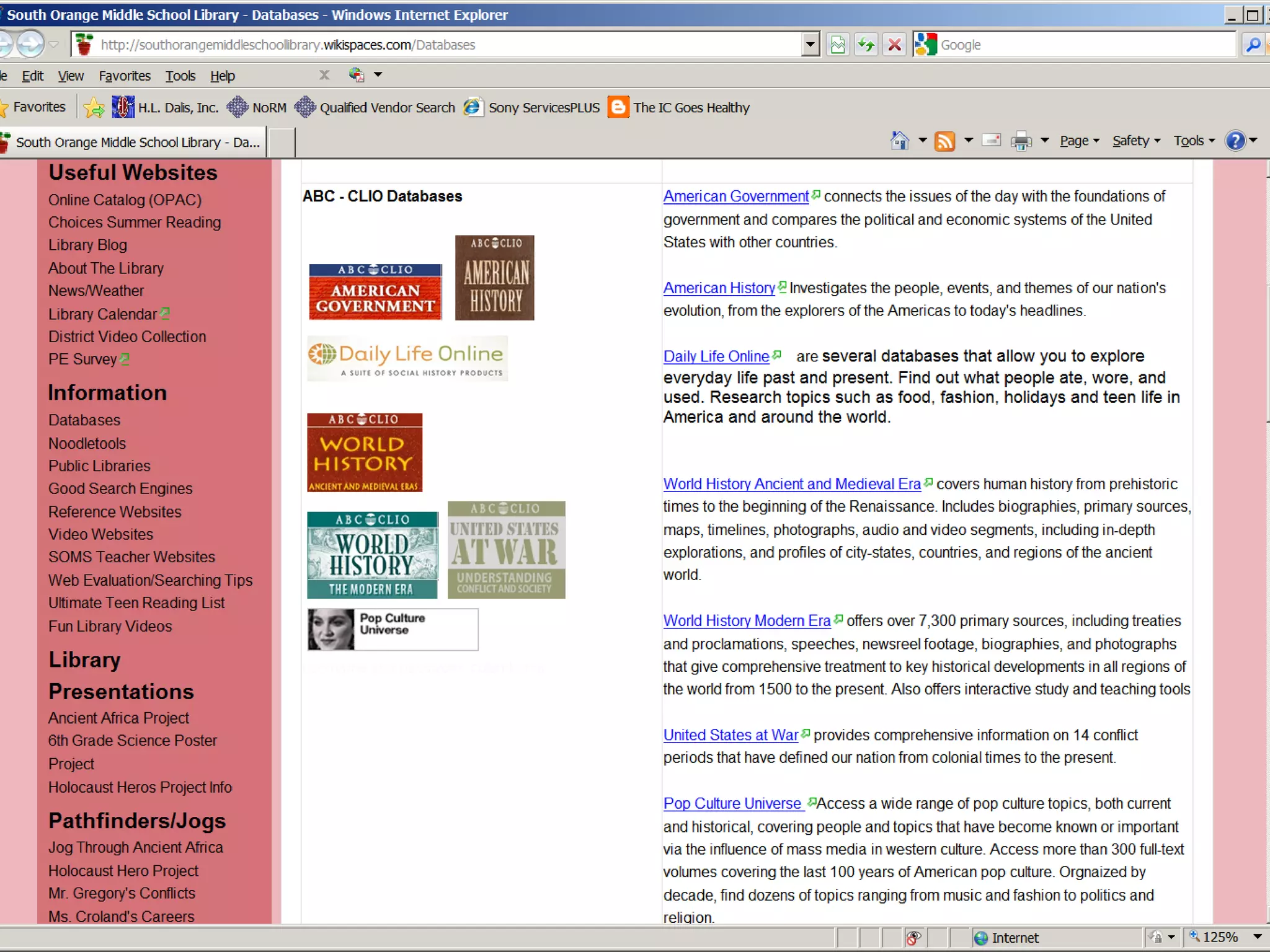Click the Refresh page icon
Viewport: 1270px width, 952px height.
click(x=866, y=45)
